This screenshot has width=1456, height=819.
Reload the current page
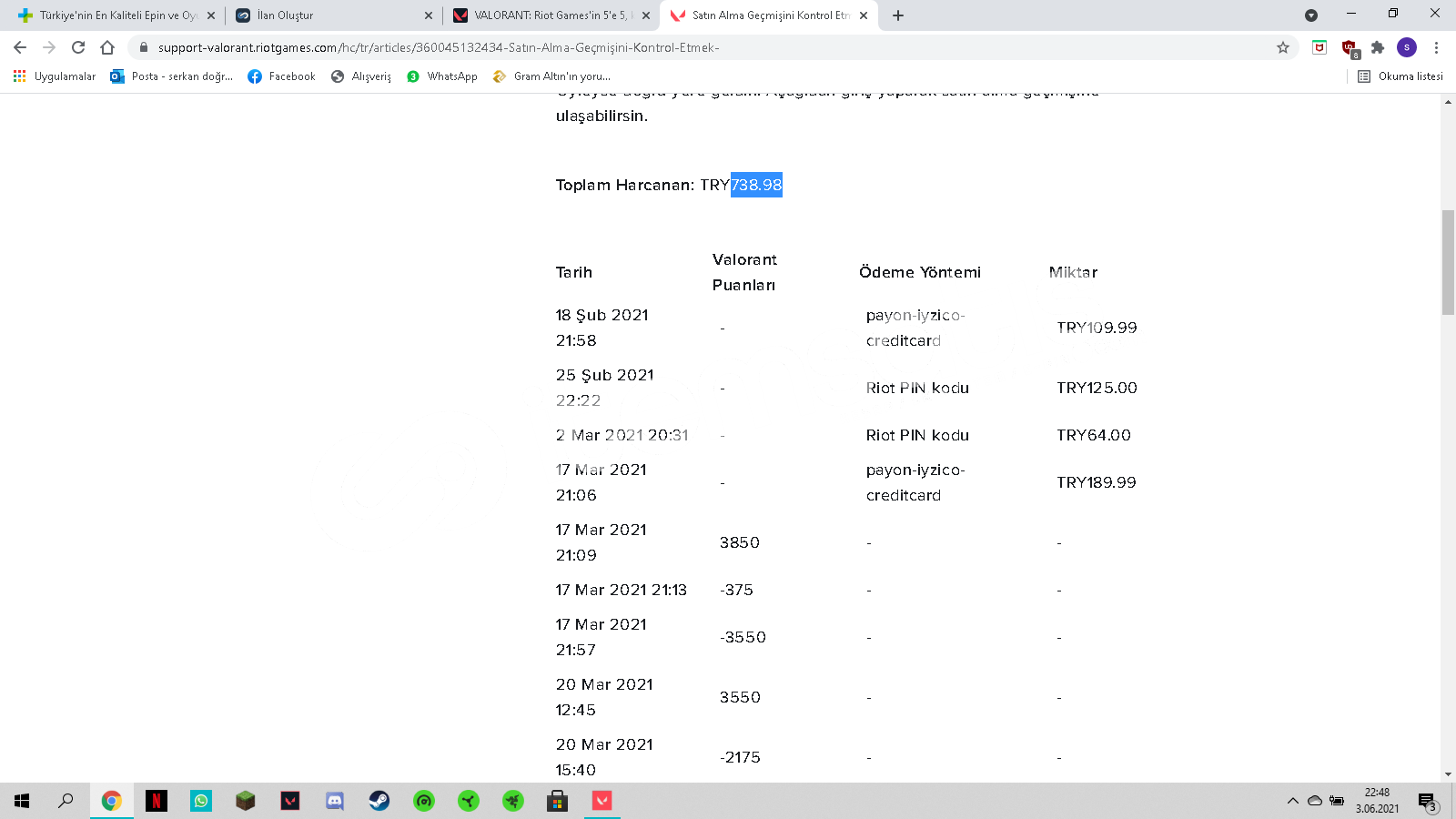pyautogui.click(x=78, y=47)
